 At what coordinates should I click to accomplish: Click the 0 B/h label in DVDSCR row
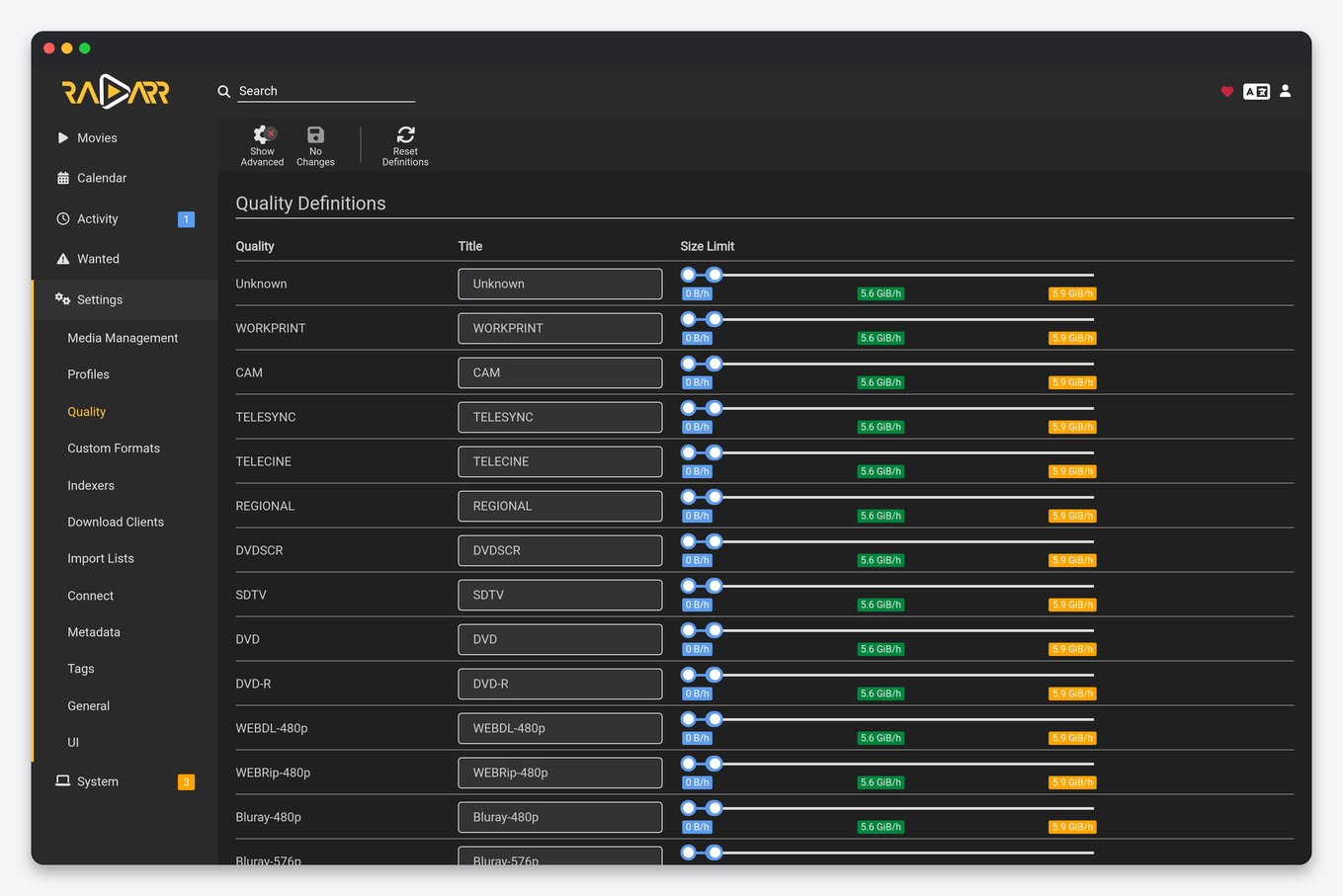click(698, 560)
